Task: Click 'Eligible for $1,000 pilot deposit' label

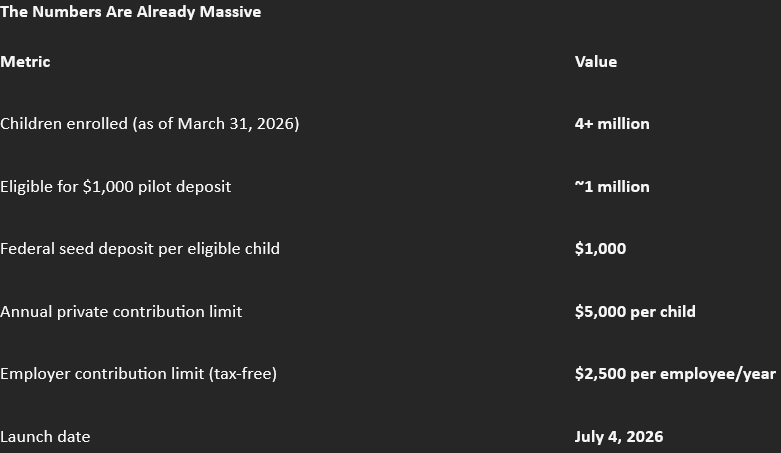Action: (x=116, y=186)
